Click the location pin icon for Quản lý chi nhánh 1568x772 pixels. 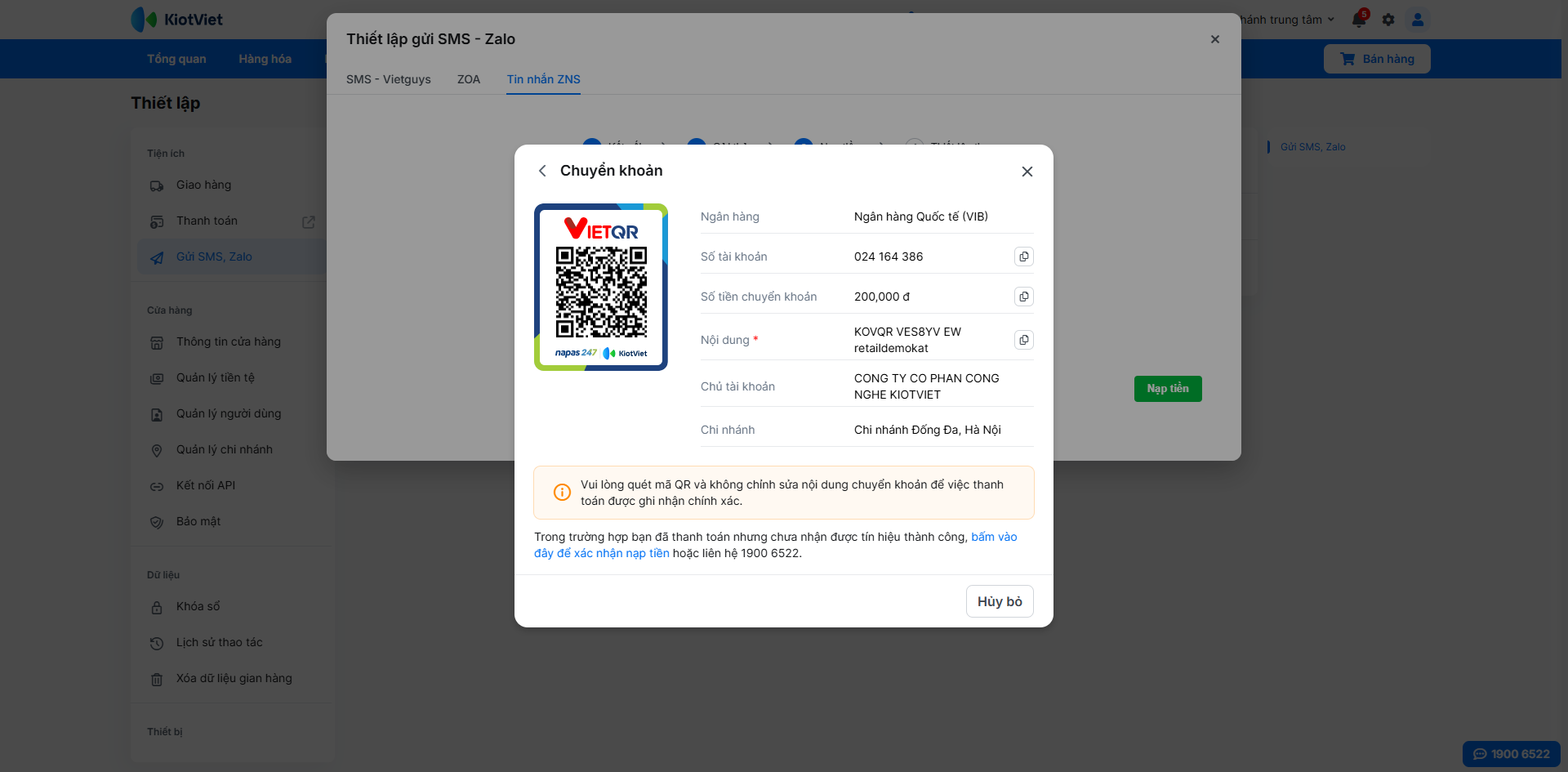[157, 451]
